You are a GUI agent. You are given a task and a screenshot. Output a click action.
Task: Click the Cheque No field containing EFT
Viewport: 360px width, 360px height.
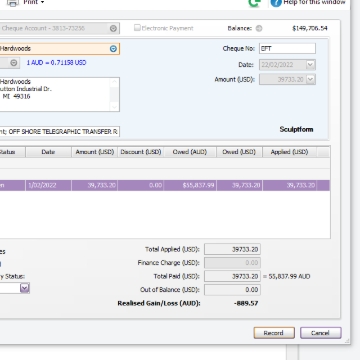tap(287, 49)
